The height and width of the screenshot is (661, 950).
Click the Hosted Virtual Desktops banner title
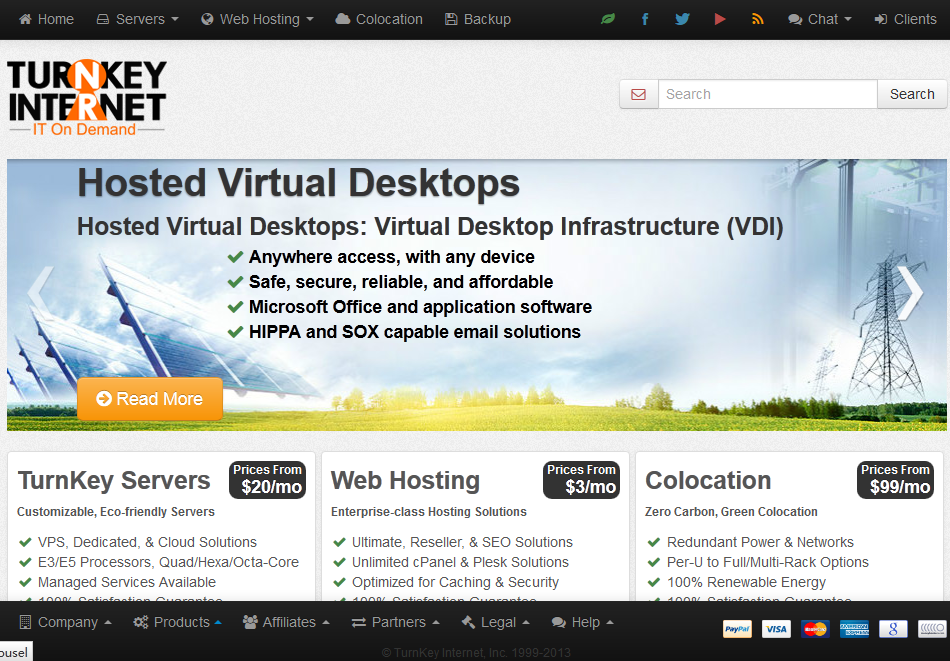[x=298, y=183]
